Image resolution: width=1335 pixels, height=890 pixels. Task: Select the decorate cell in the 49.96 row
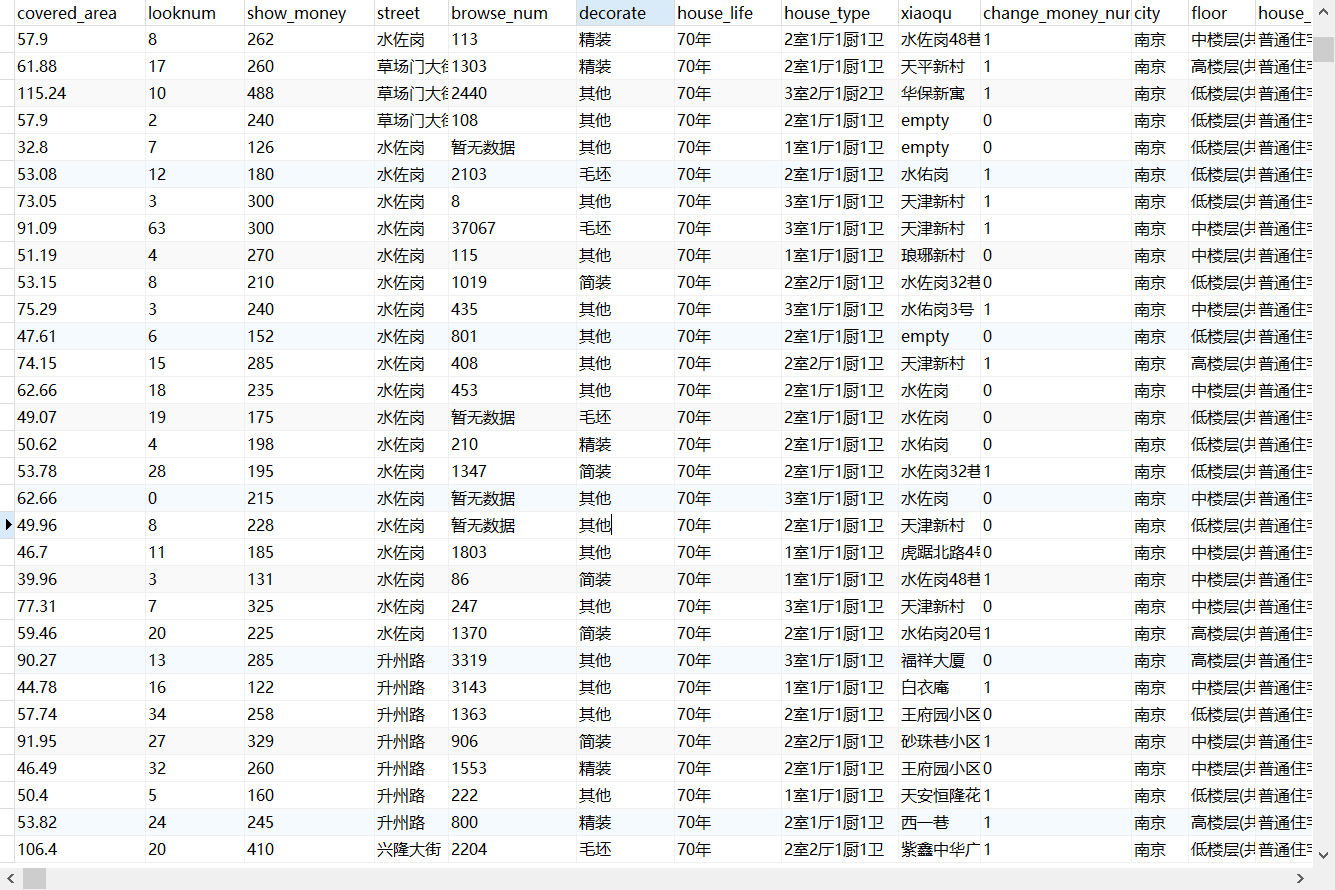[625, 525]
